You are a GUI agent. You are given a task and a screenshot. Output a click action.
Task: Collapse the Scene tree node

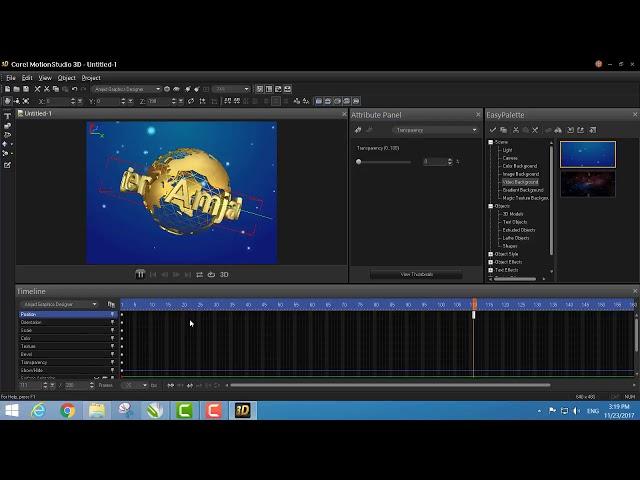[491, 142]
